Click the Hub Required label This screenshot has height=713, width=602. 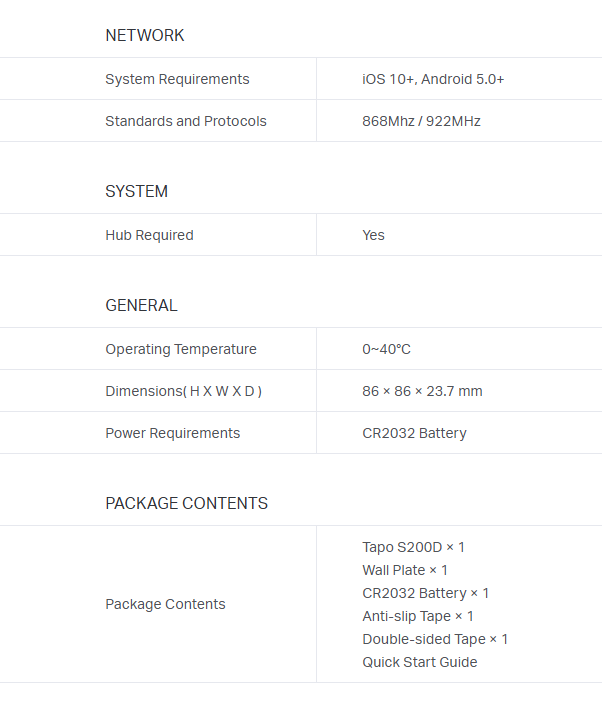click(x=149, y=235)
